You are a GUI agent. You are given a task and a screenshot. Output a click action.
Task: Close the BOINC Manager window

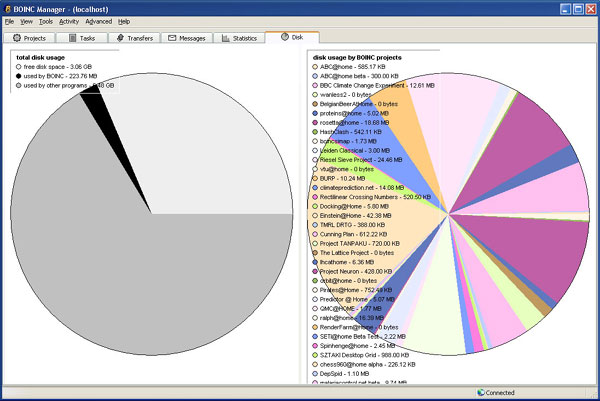pyautogui.click(x=591, y=9)
